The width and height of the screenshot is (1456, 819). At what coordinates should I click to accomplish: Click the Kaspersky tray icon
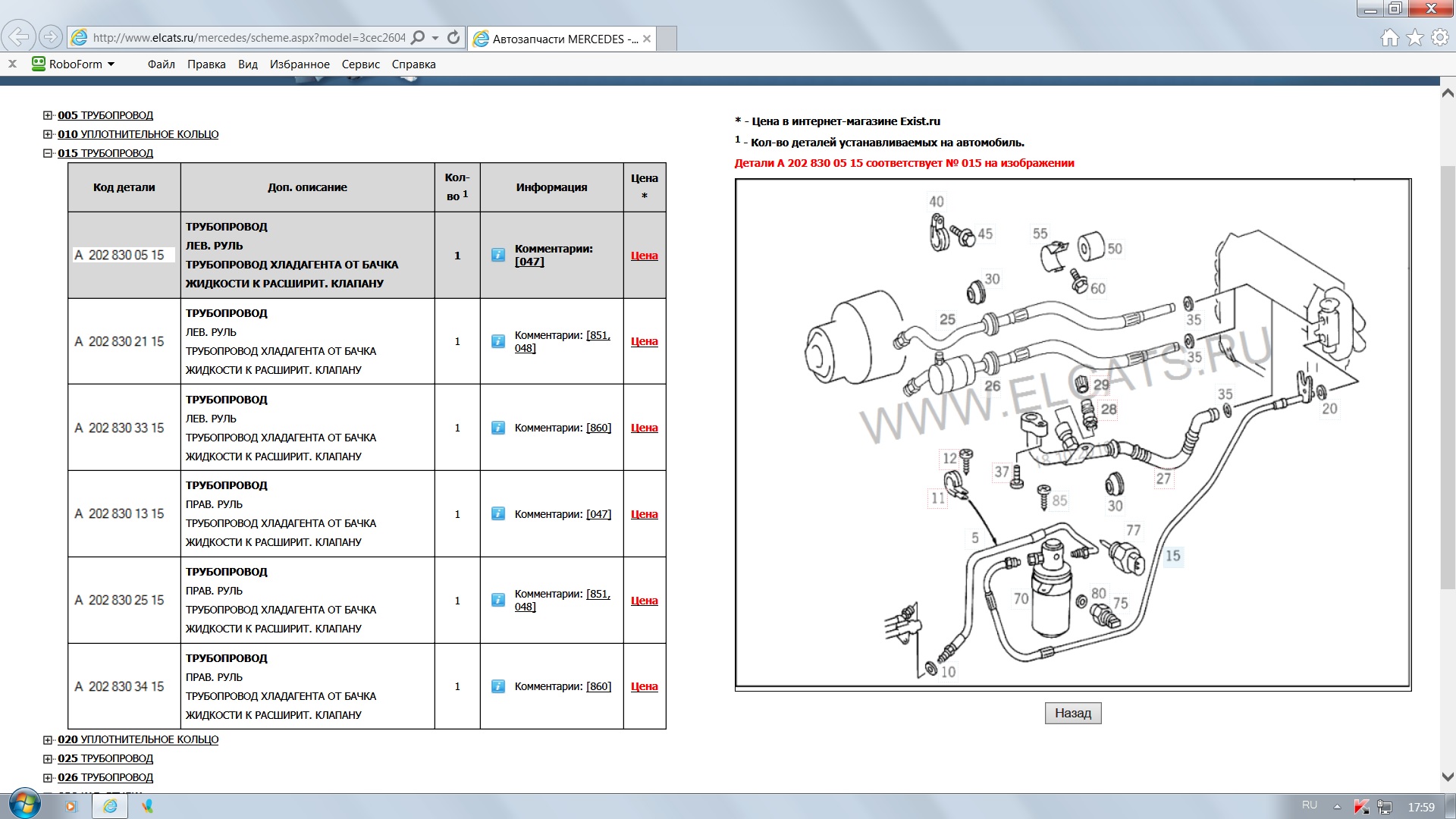coord(1361,807)
